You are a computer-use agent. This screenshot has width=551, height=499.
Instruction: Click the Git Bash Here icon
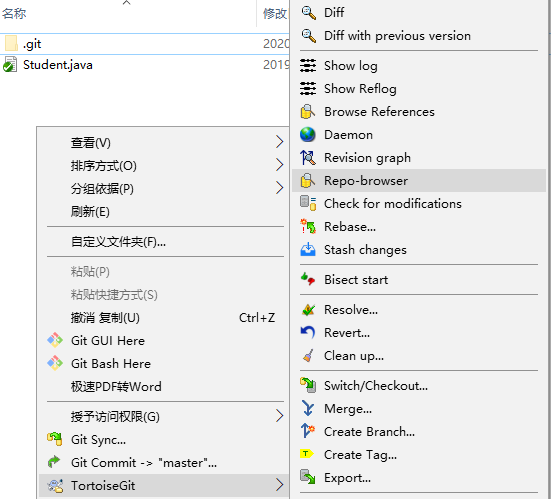(55, 363)
